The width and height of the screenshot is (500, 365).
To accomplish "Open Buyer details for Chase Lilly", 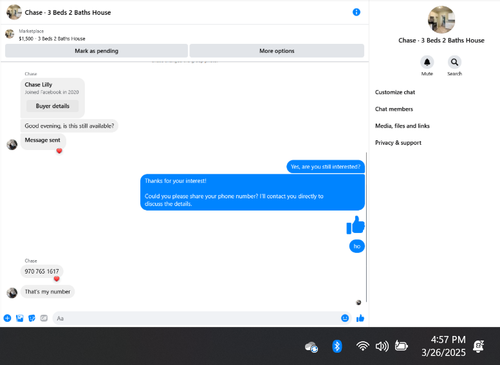I will tap(53, 106).
